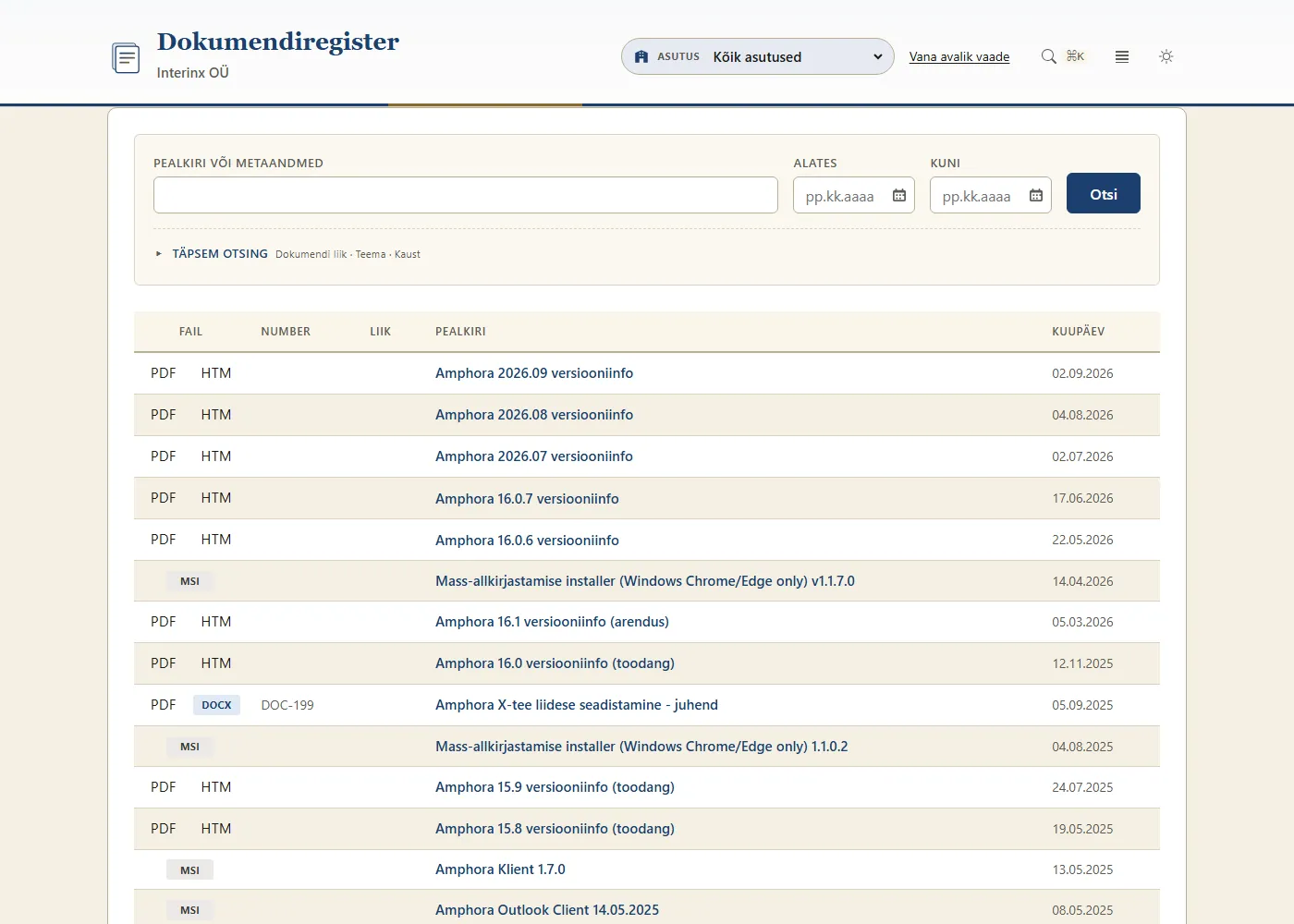1294x924 pixels.
Task: Download MSI for Mass-allkirjastamise installer v1.1.7.0
Action: point(189,581)
